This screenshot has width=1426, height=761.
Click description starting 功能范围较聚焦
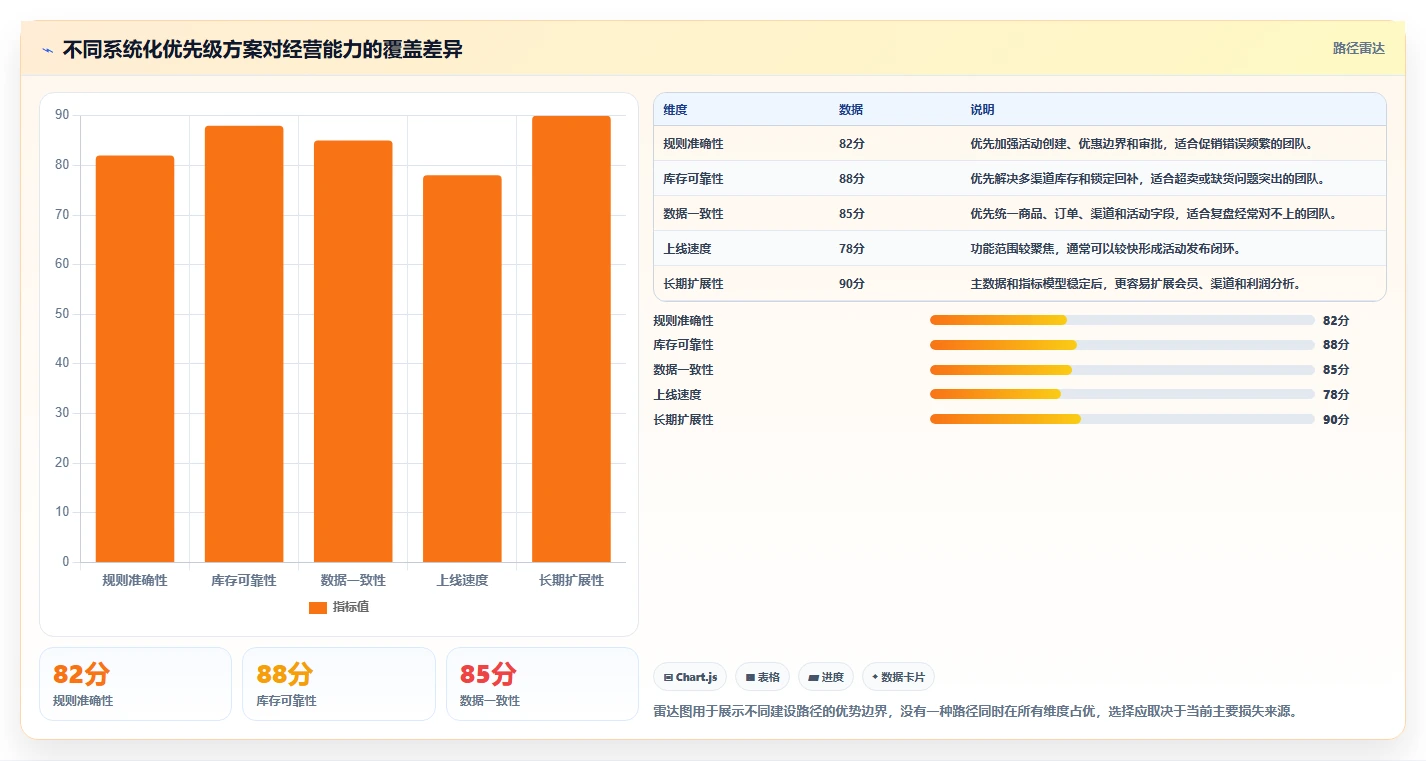[x=1105, y=249]
